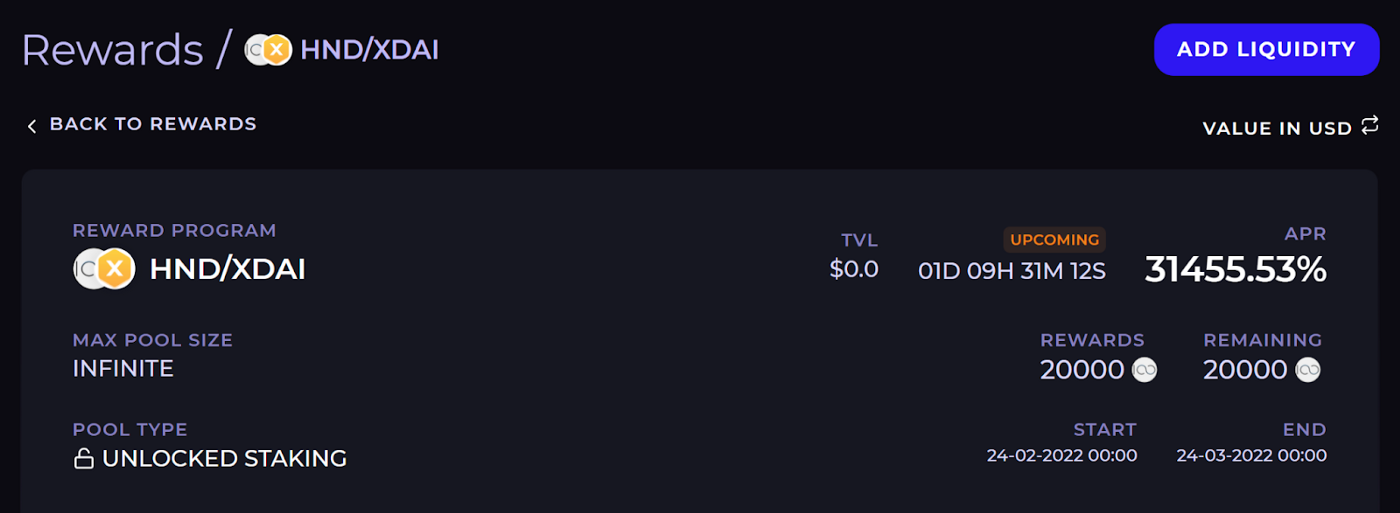1400x513 pixels.
Task: Click token pair icon in reward program
Action: coord(104,268)
